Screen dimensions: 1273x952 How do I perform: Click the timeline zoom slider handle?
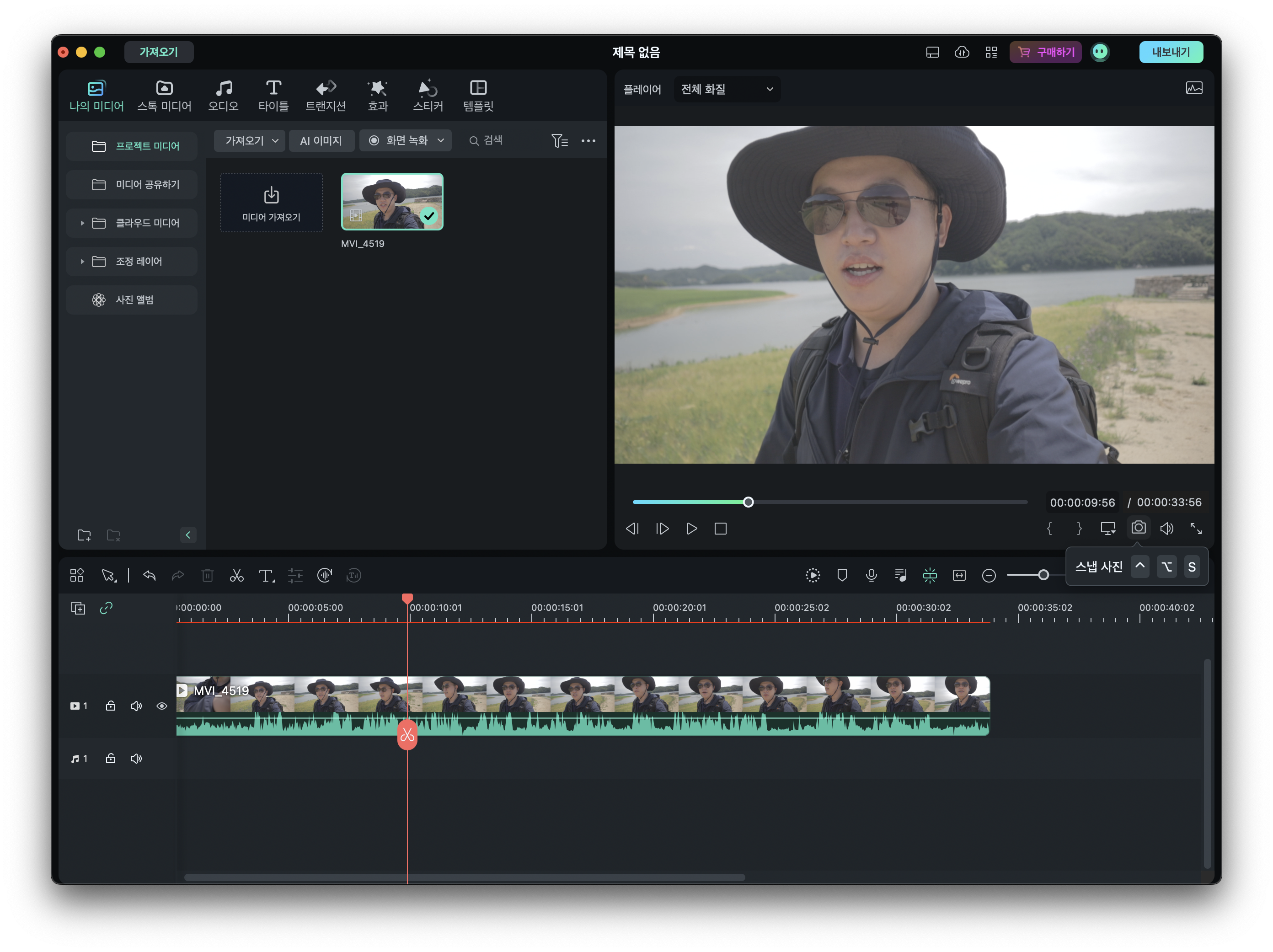(1043, 576)
